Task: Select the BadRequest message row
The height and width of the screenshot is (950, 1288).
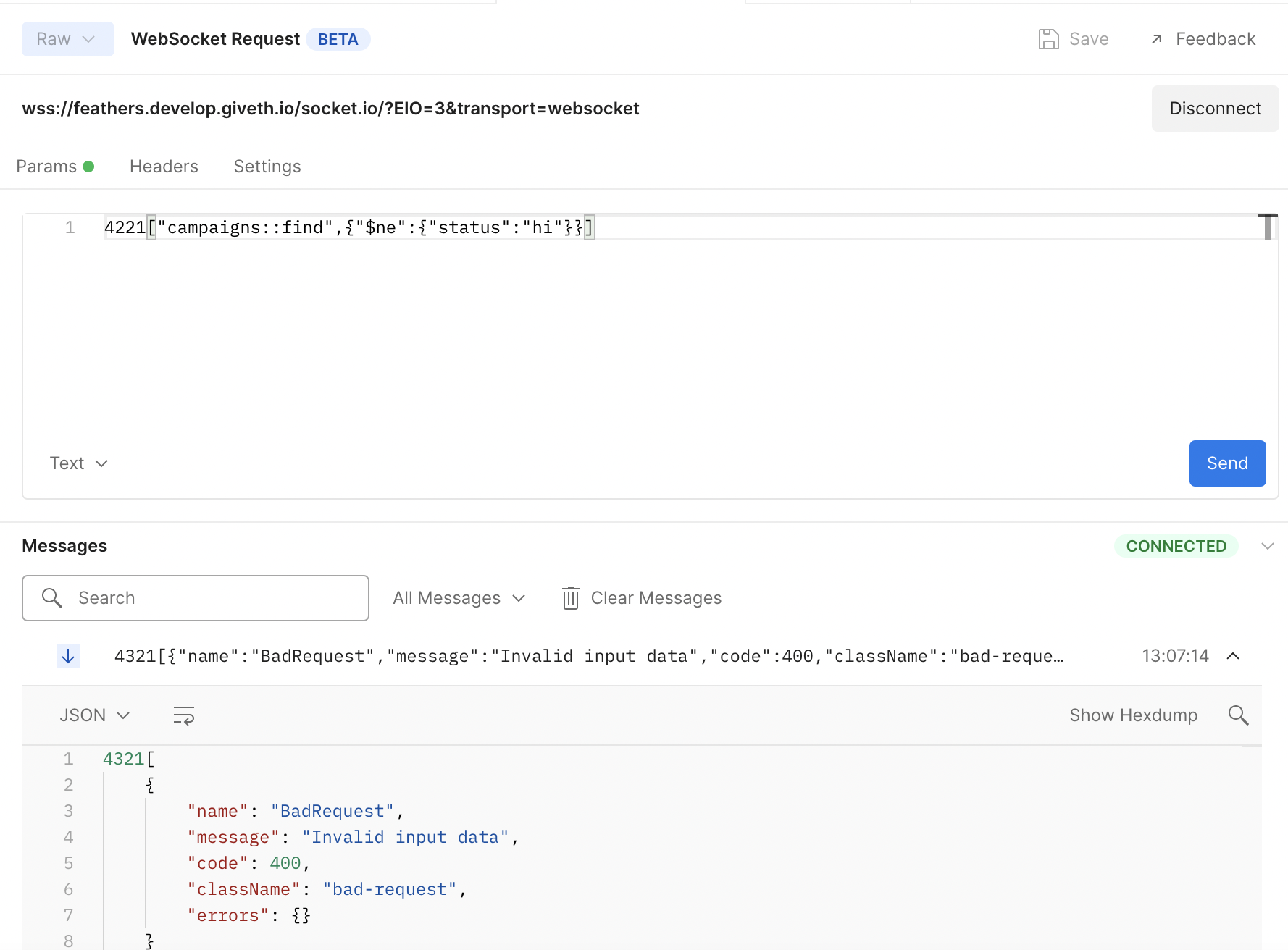Action: pos(589,656)
